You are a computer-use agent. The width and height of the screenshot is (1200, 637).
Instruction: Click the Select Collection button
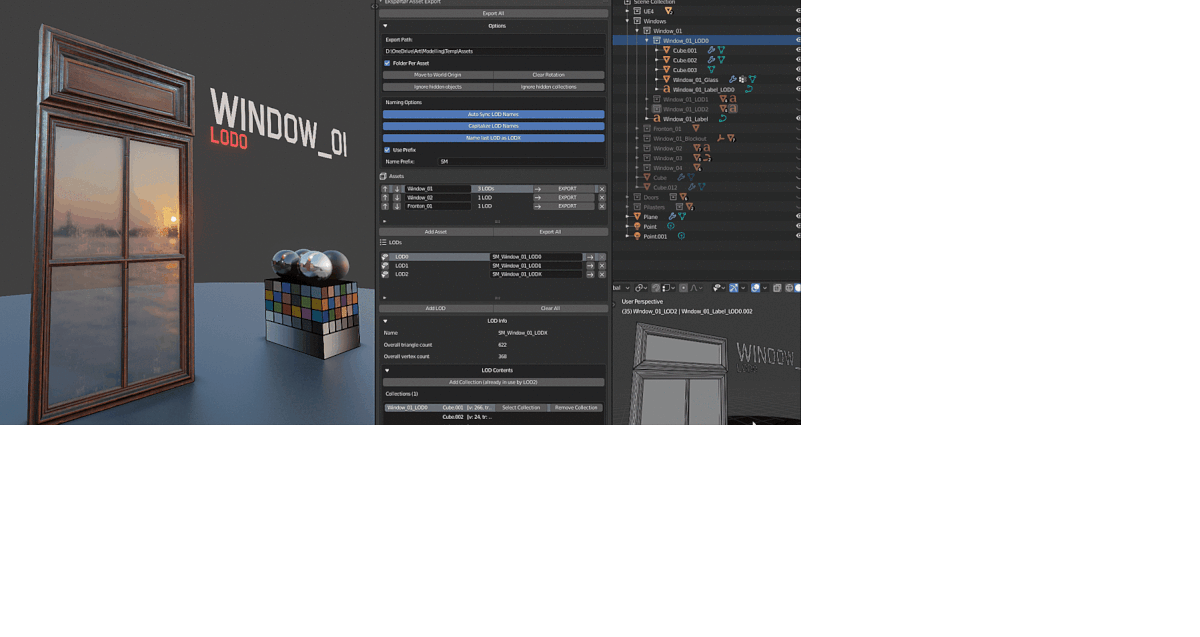point(521,407)
